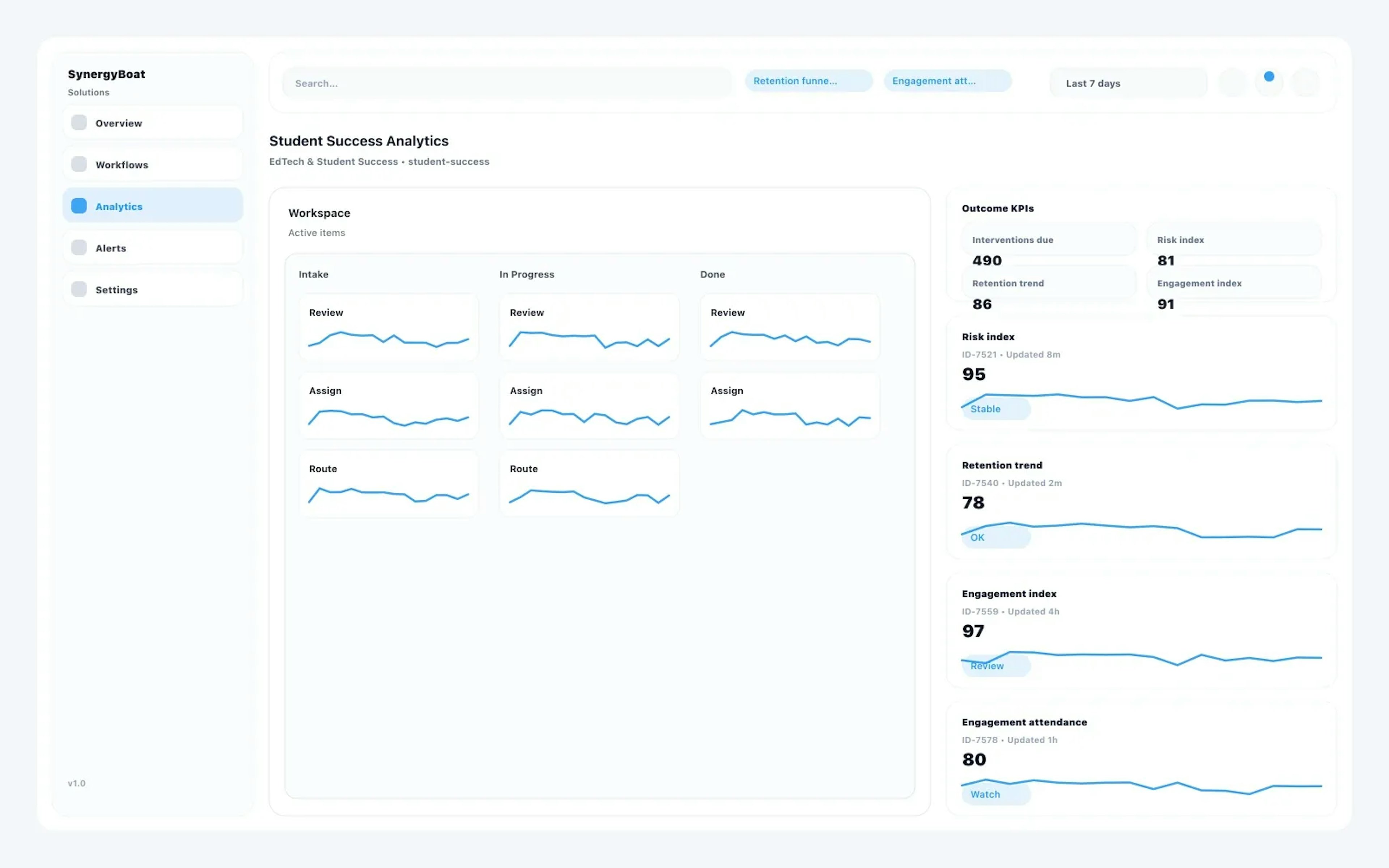
Task: Open the Review card under Intake
Action: point(388,327)
